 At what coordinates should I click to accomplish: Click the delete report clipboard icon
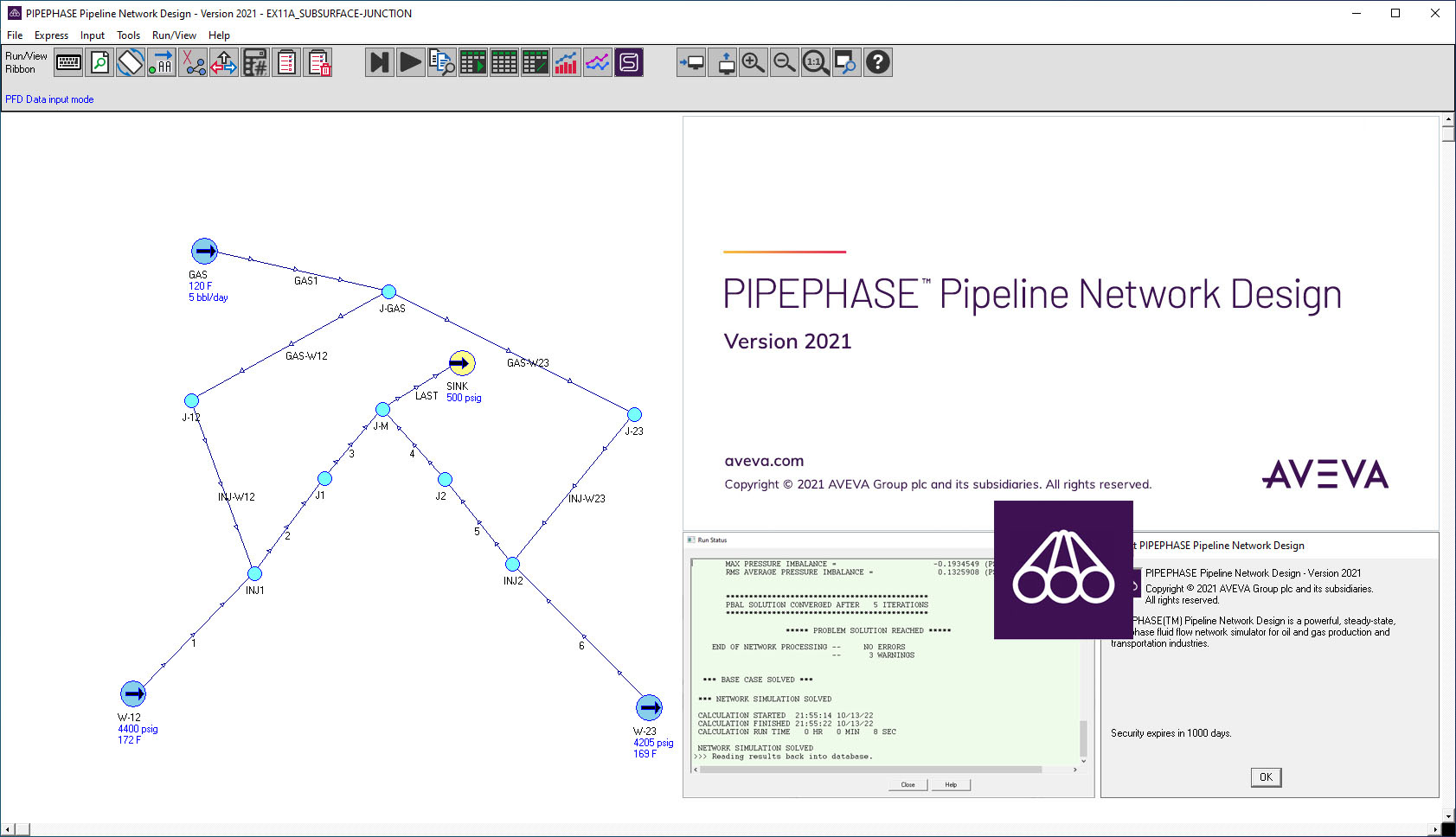pyautogui.click(x=317, y=61)
